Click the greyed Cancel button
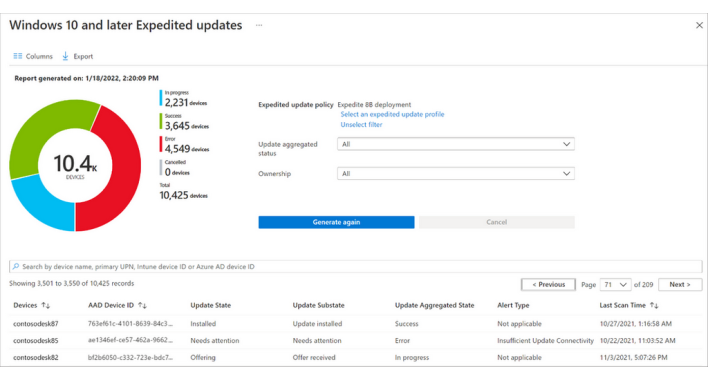This screenshot has width=708, height=380. point(497,222)
